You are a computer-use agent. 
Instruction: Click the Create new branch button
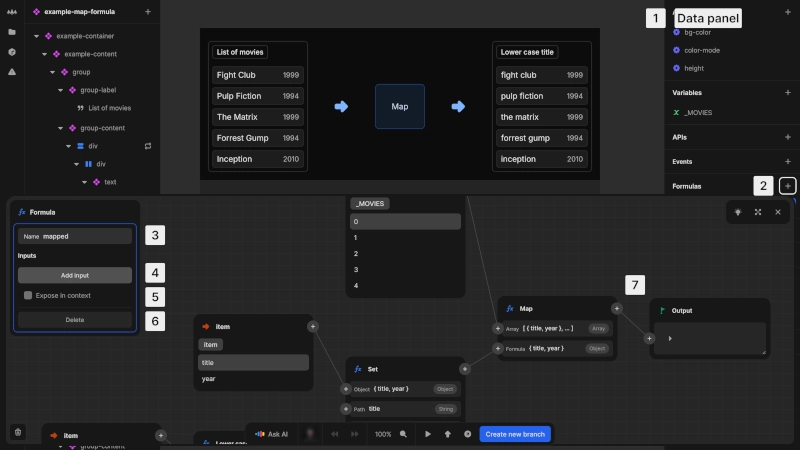click(x=515, y=434)
